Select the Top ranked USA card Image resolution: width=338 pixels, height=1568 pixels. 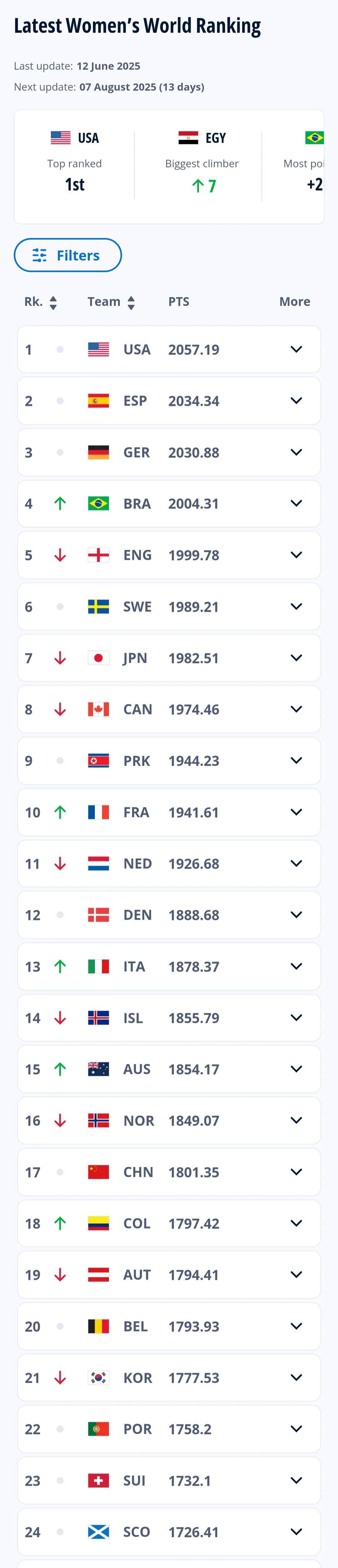click(74, 162)
